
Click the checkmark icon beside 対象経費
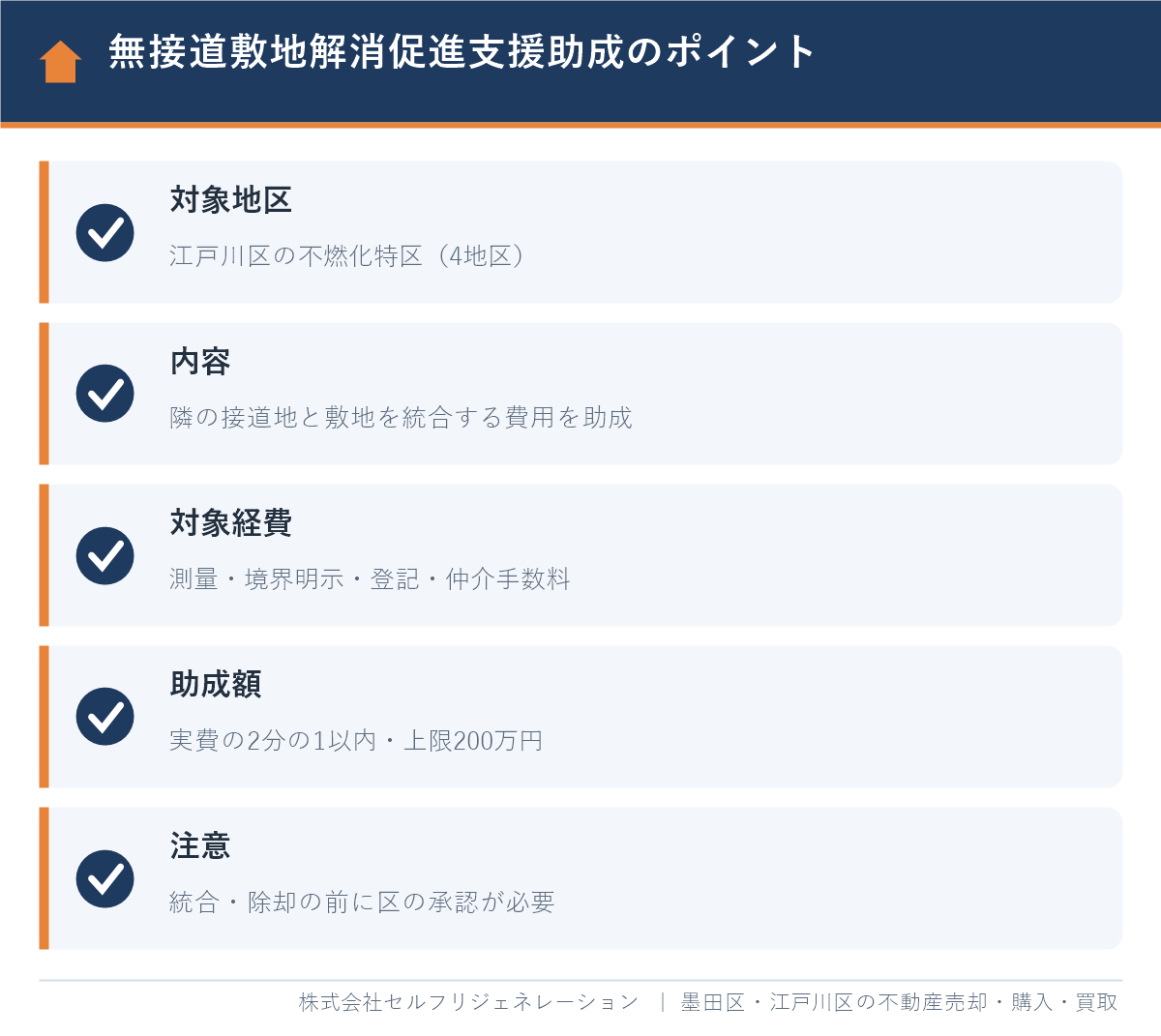pyautogui.click(x=105, y=555)
